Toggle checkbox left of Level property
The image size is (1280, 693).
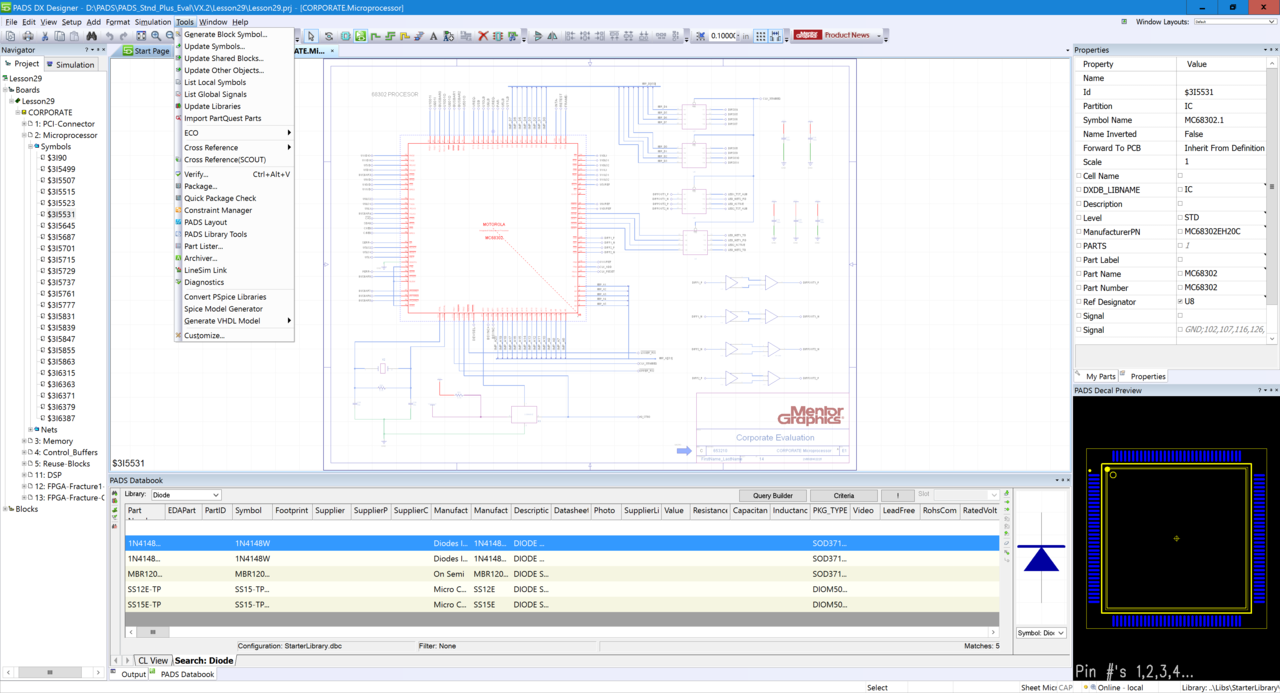pos(1078,217)
